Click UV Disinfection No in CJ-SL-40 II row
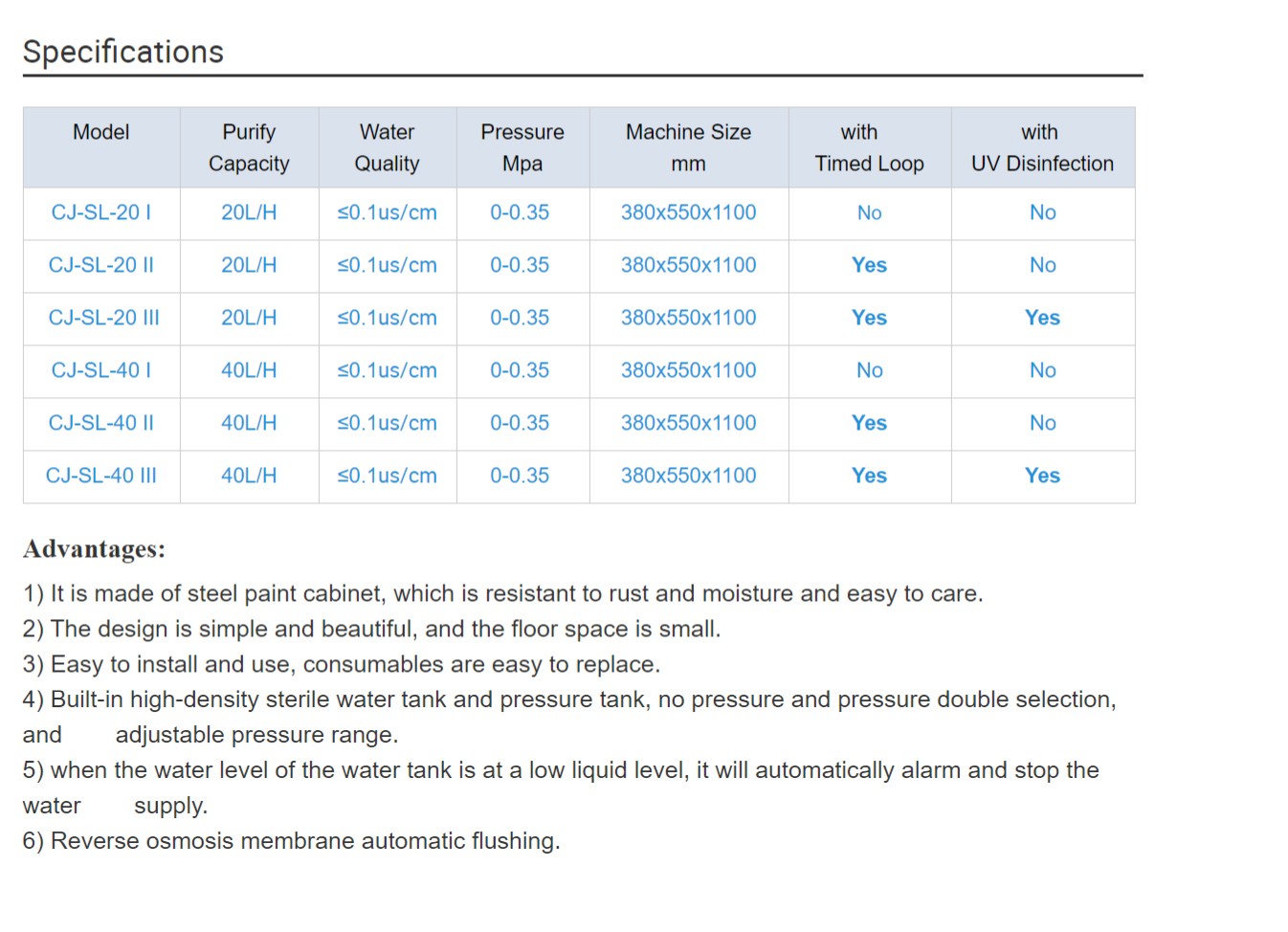 (1043, 423)
